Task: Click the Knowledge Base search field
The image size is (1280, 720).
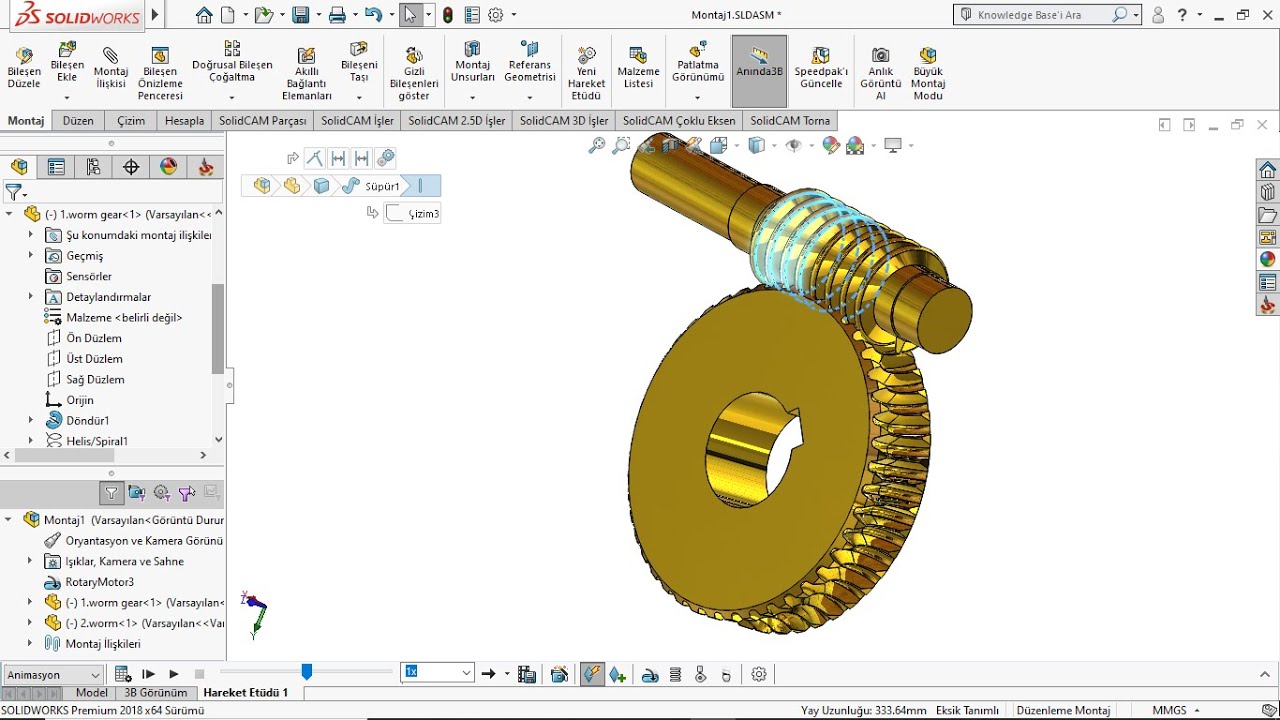Action: [x=1048, y=14]
